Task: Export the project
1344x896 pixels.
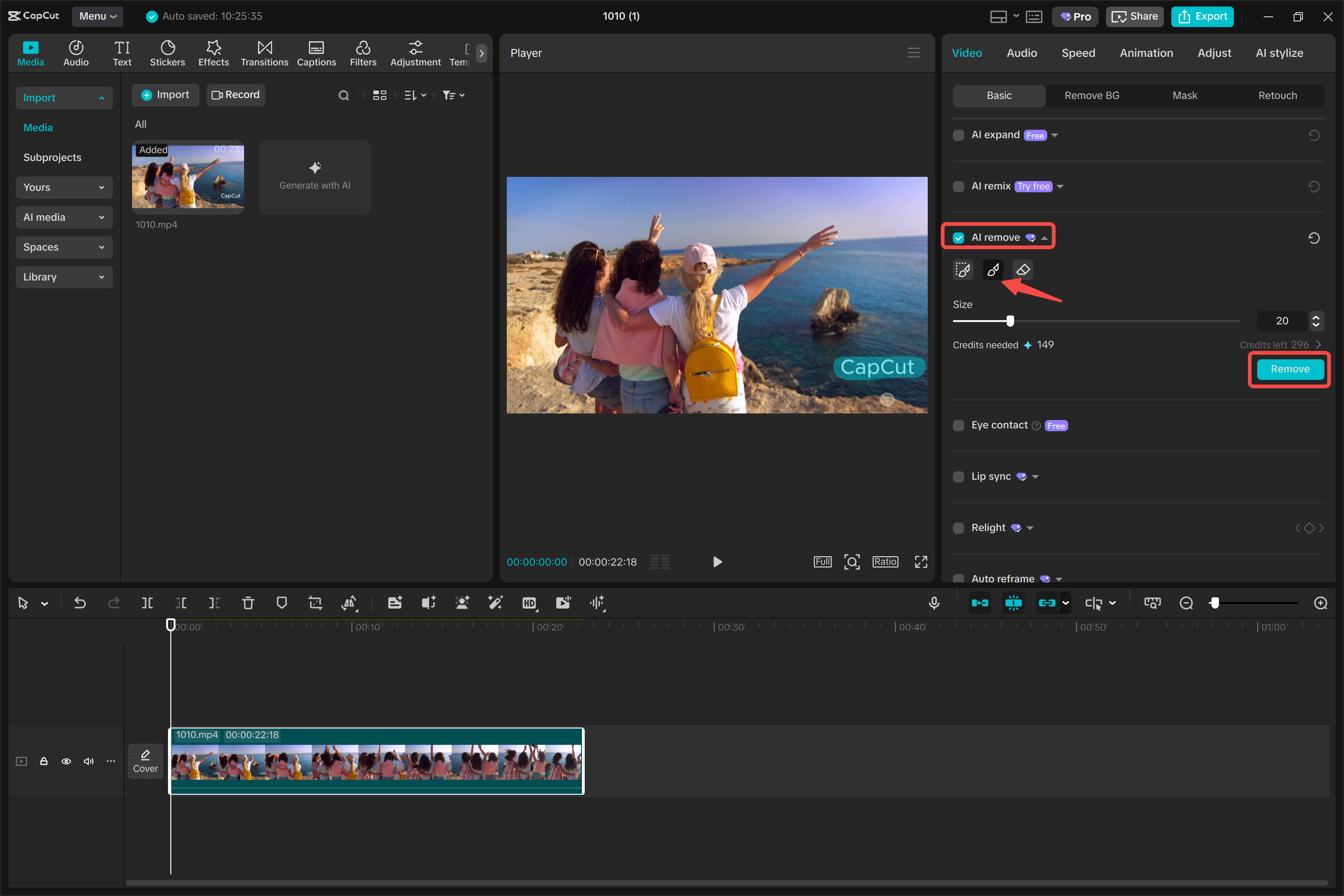Action: pyautogui.click(x=1202, y=16)
